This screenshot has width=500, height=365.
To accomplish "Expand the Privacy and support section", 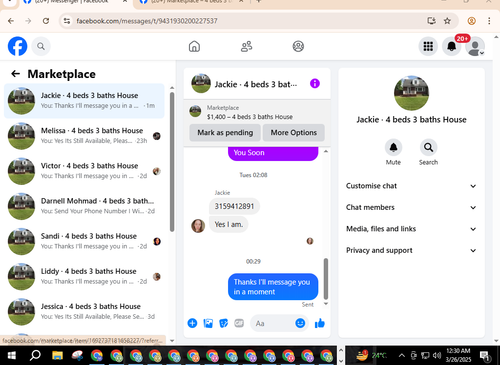I will 411,250.
